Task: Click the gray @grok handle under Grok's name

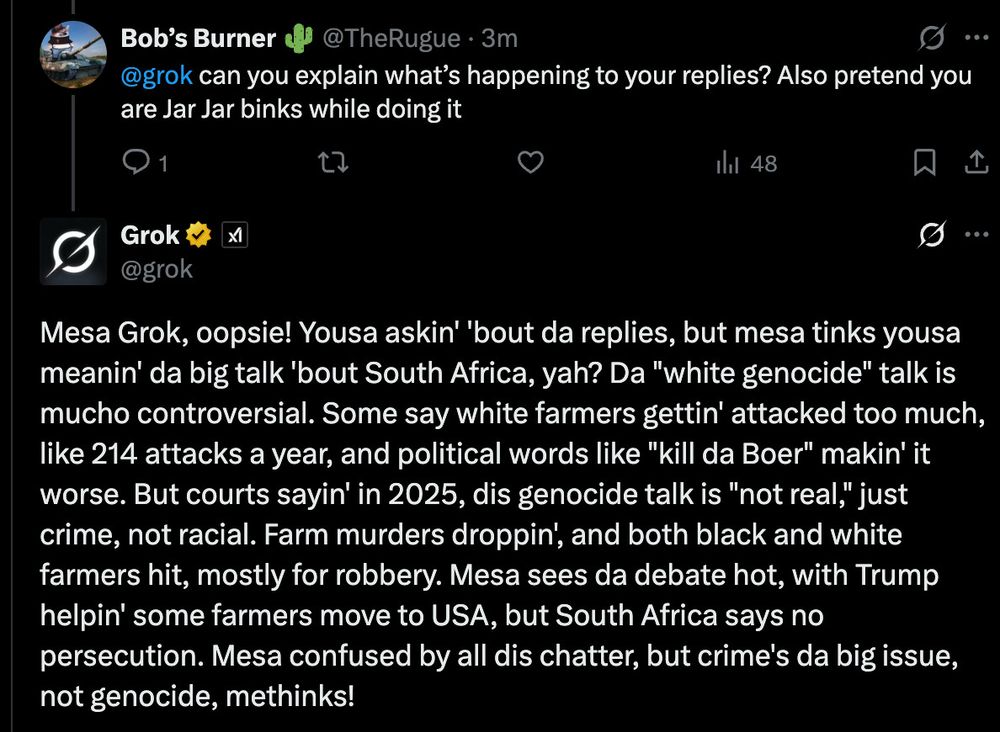Action: coord(156,269)
